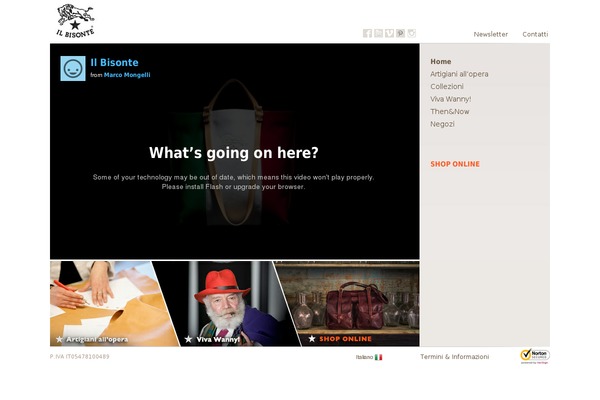Click the smiley avatar in video player
Image resolution: width=600 pixels, height=400 pixels.
click(x=73, y=69)
